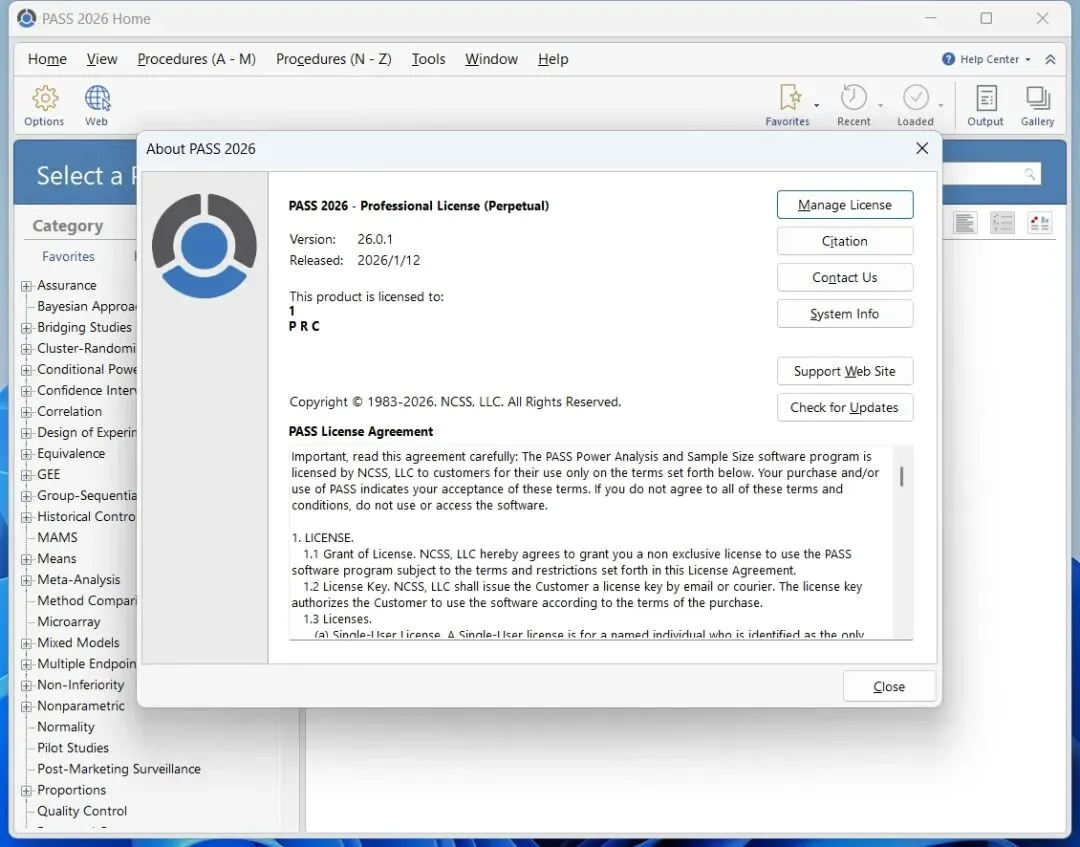This screenshot has height=847, width=1080.
Task: Open Loaded dropdown arrow
Action: (x=941, y=105)
